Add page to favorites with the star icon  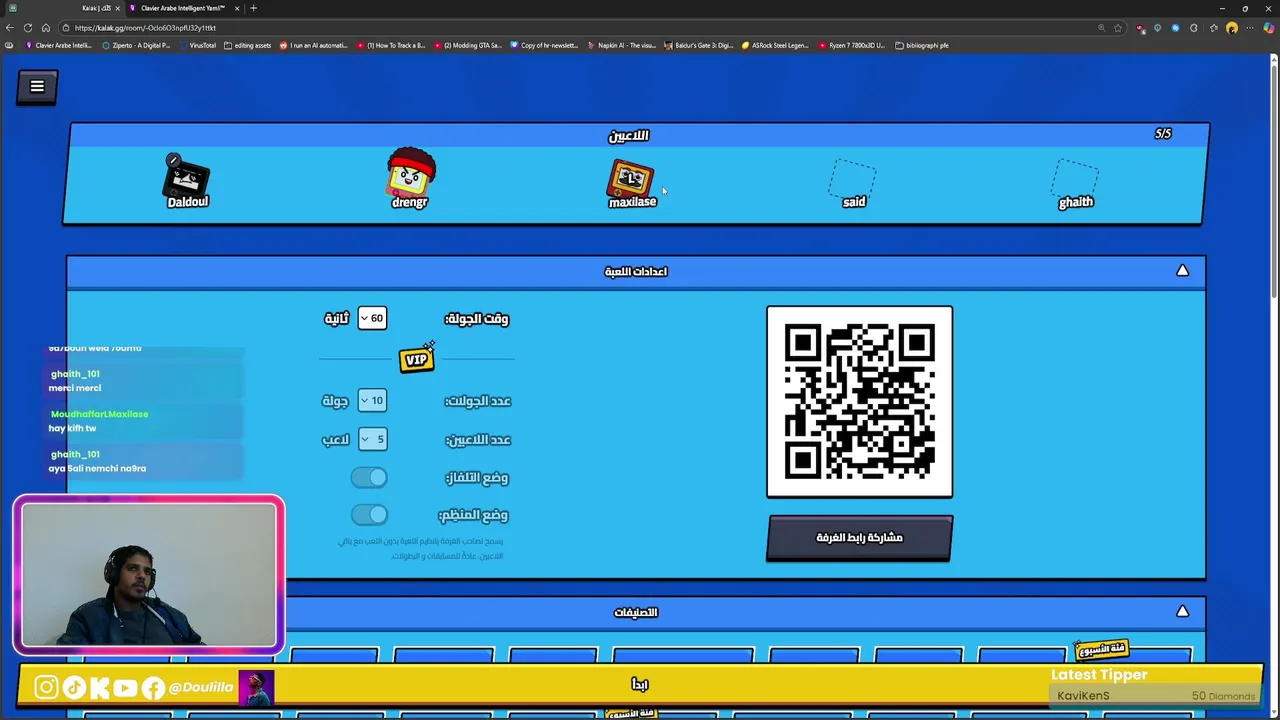pyautogui.click(x=1118, y=28)
